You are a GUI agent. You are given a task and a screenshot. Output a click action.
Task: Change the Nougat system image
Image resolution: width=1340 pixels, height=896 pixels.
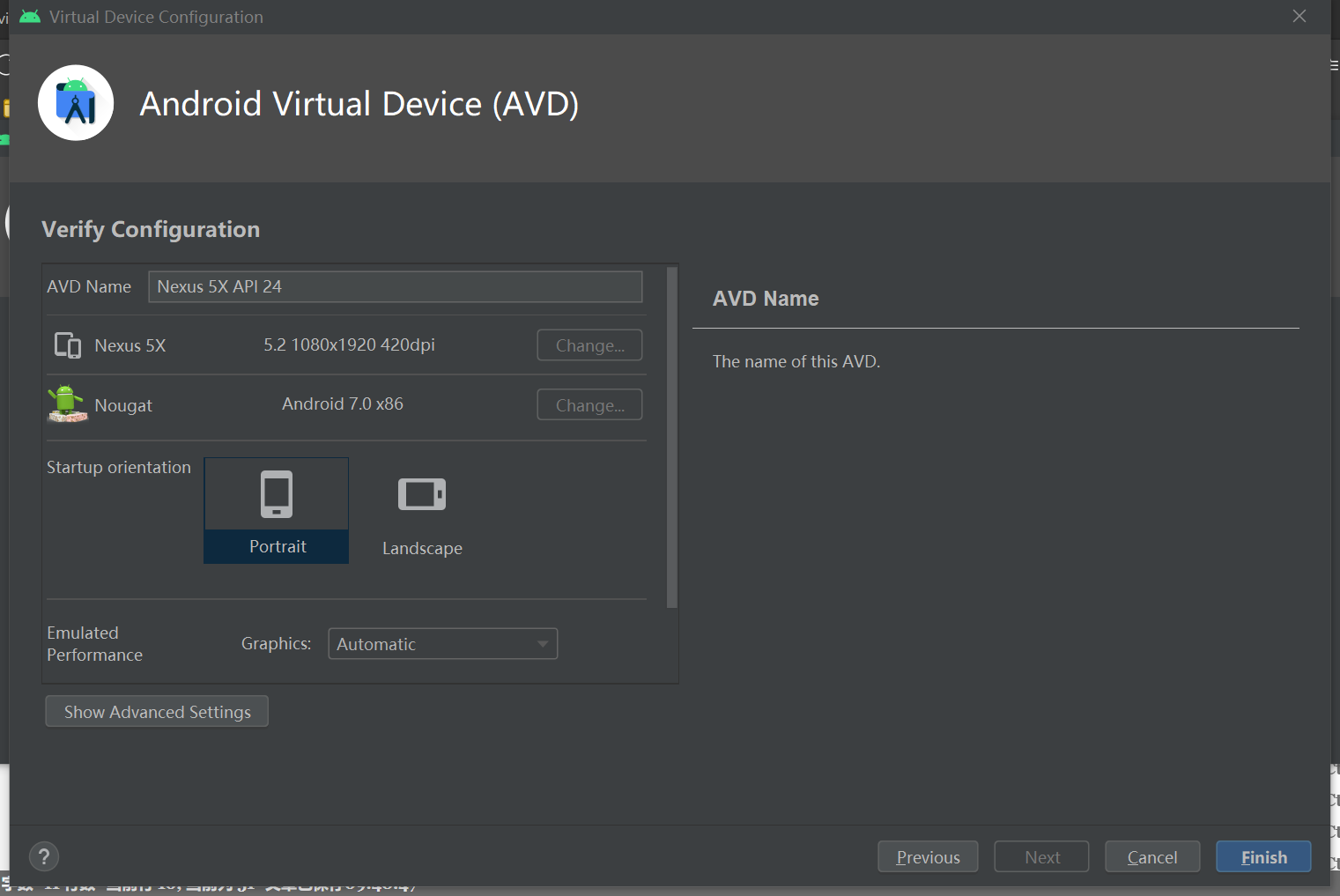coord(589,405)
